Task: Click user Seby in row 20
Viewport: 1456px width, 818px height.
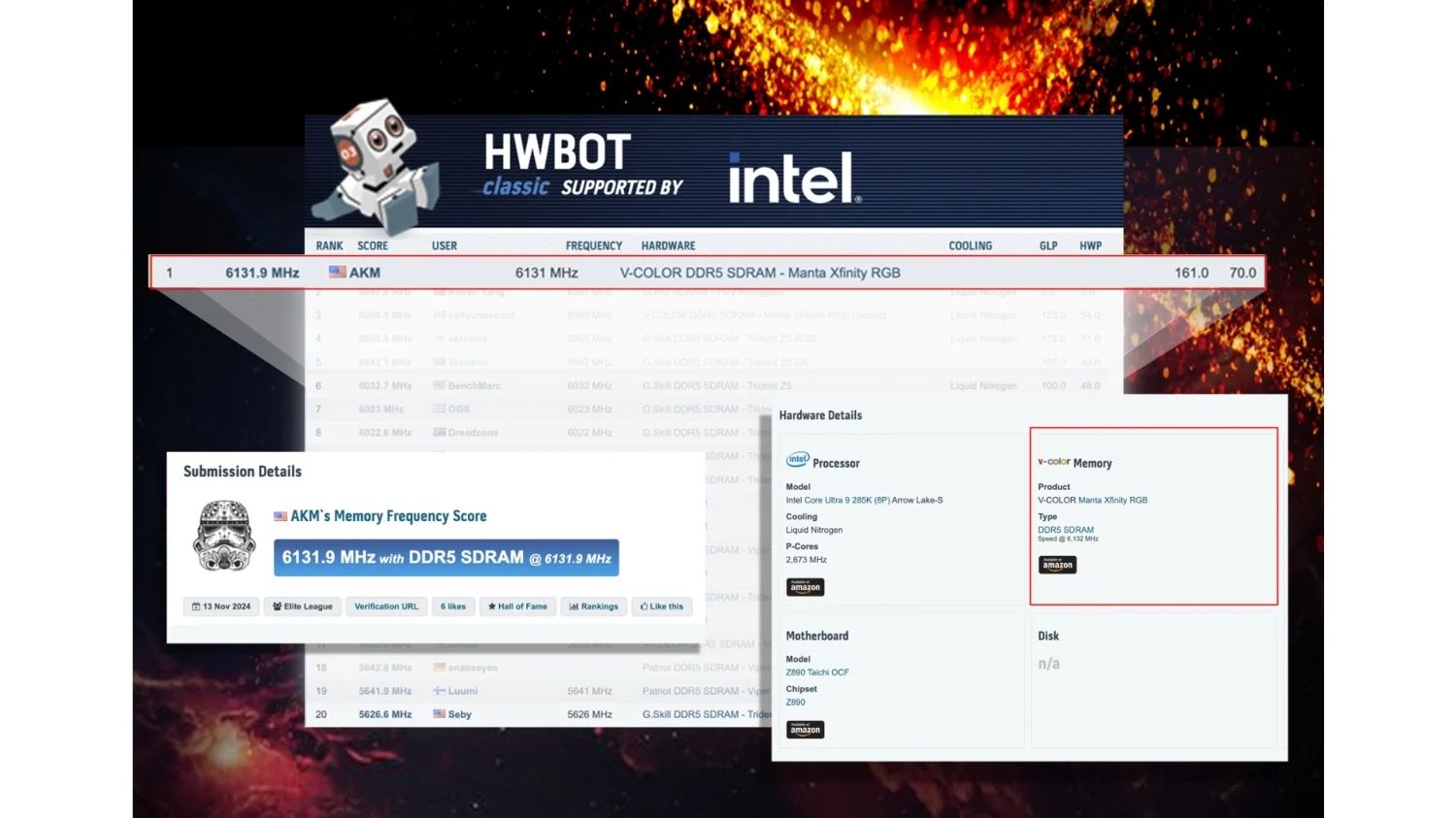Action: (460, 714)
